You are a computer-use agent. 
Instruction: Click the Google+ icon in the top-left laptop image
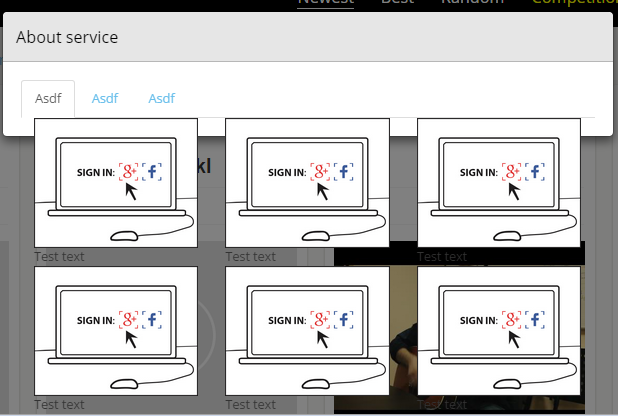pos(128,172)
